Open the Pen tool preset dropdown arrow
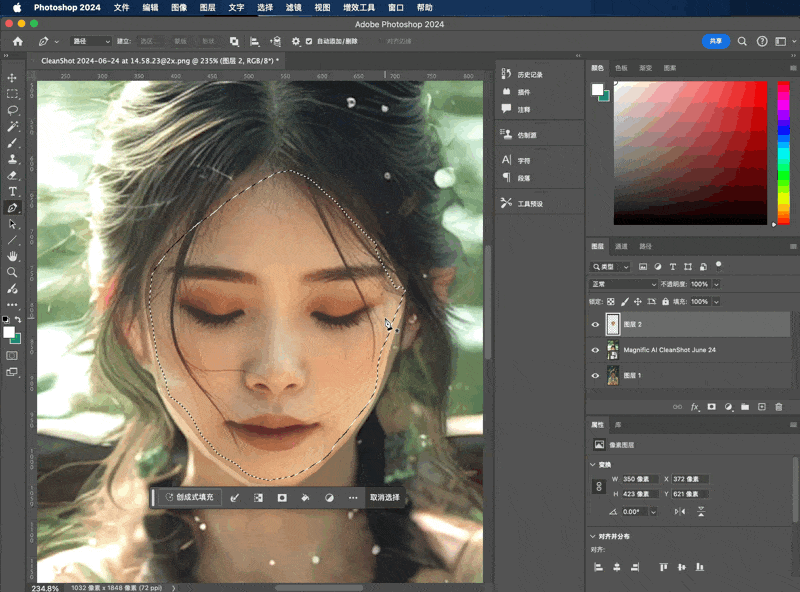Viewport: 800px width, 592px height. (x=57, y=41)
